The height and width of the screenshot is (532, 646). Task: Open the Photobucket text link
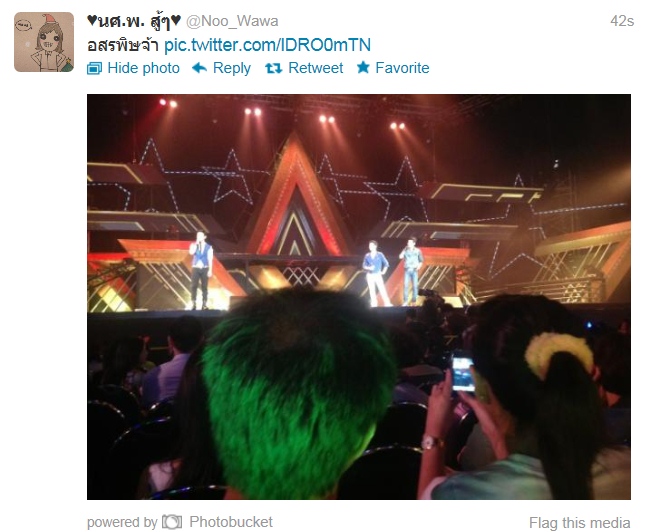coord(231,522)
